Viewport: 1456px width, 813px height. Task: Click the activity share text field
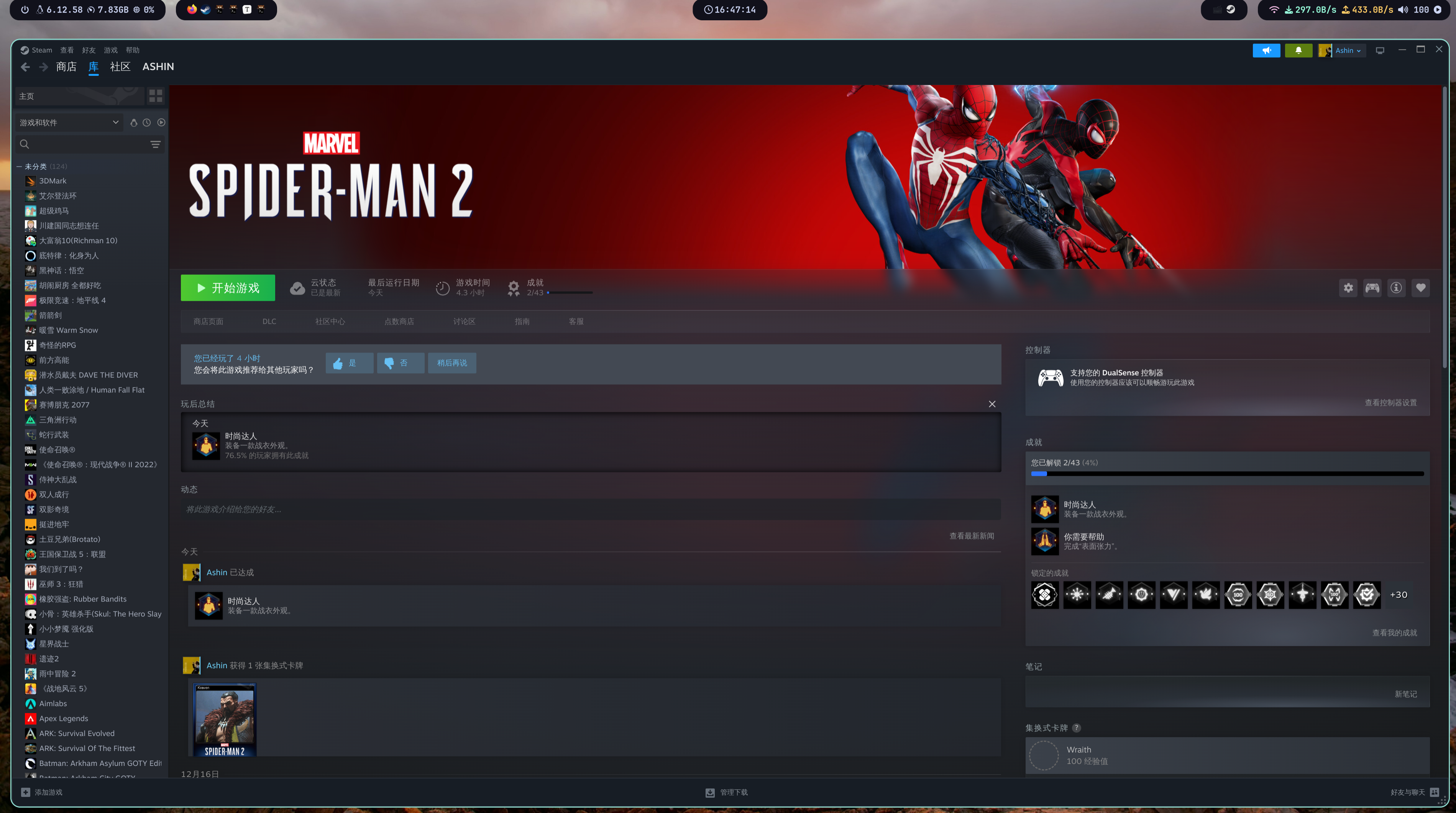click(x=591, y=510)
